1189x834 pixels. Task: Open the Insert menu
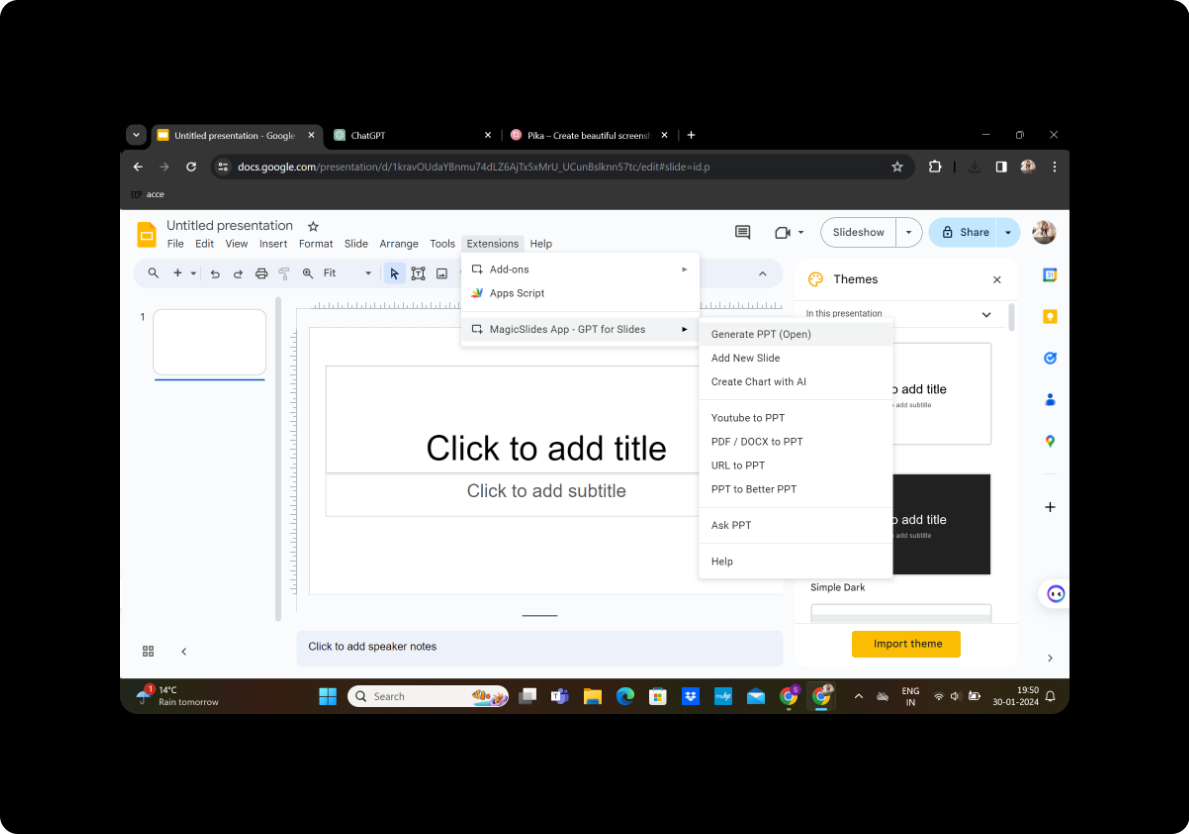(x=273, y=244)
